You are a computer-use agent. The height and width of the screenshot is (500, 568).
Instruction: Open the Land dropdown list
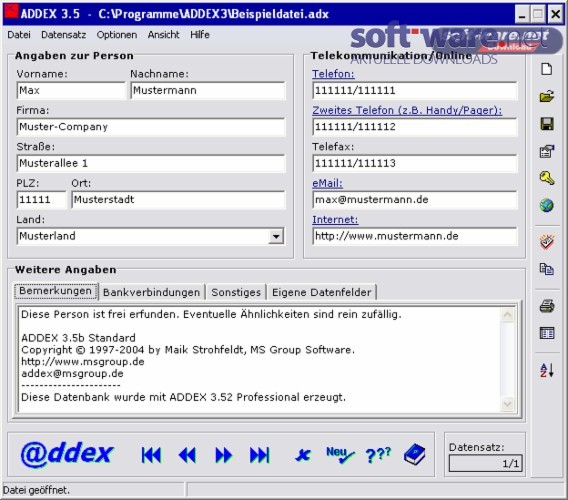click(276, 237)
